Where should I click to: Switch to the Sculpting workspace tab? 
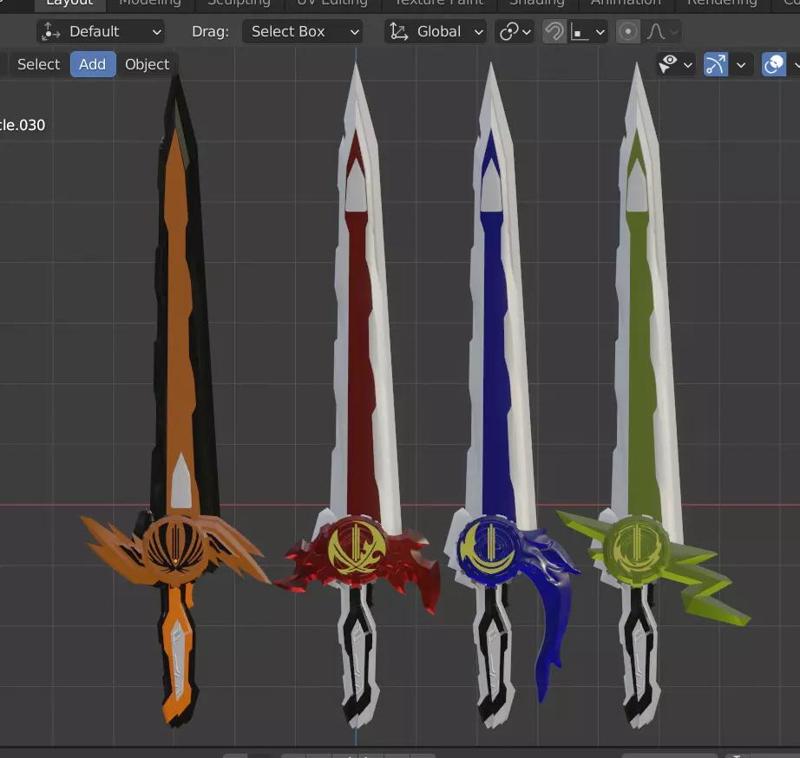tap(239, 3)
